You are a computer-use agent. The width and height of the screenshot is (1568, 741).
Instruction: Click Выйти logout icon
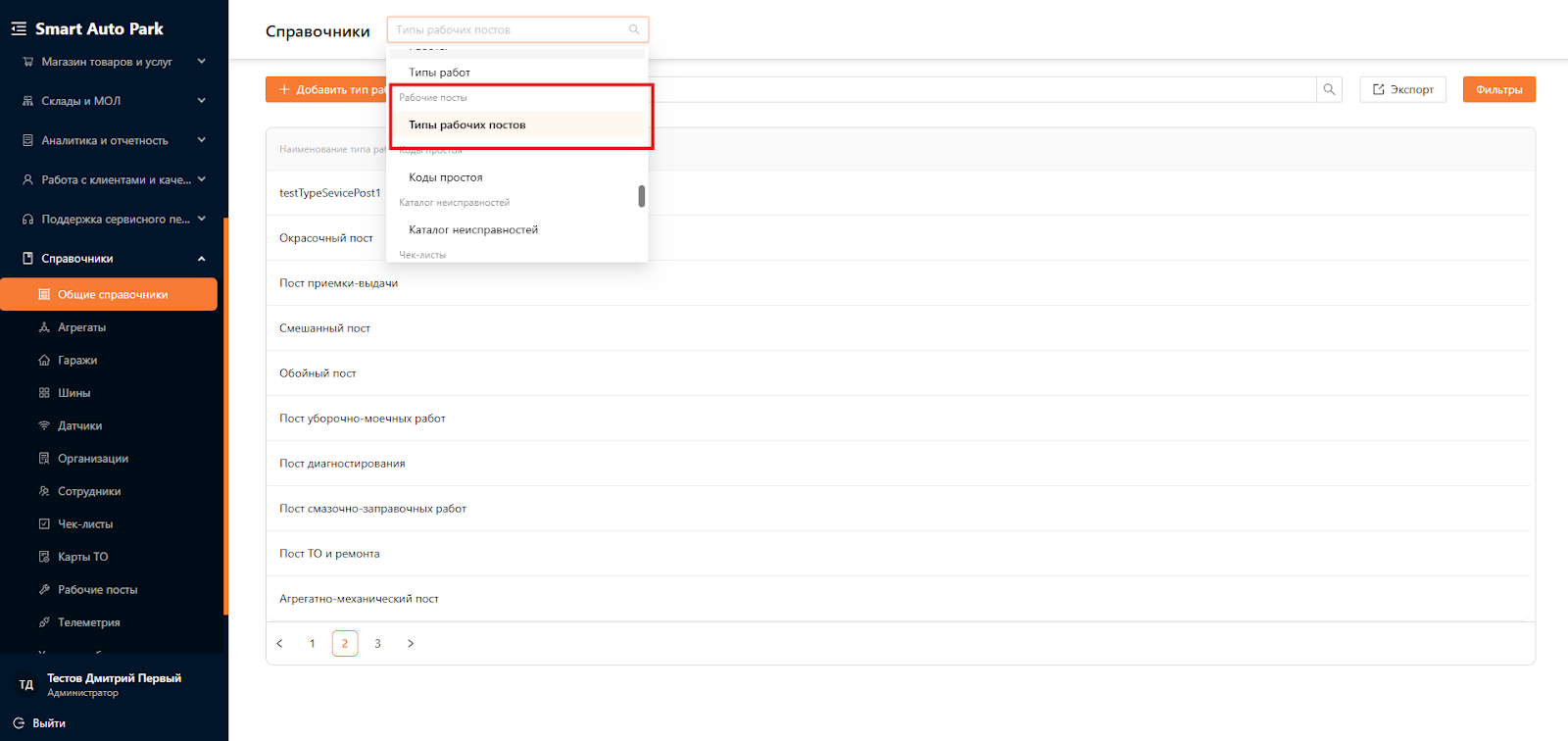click(19, 723)
